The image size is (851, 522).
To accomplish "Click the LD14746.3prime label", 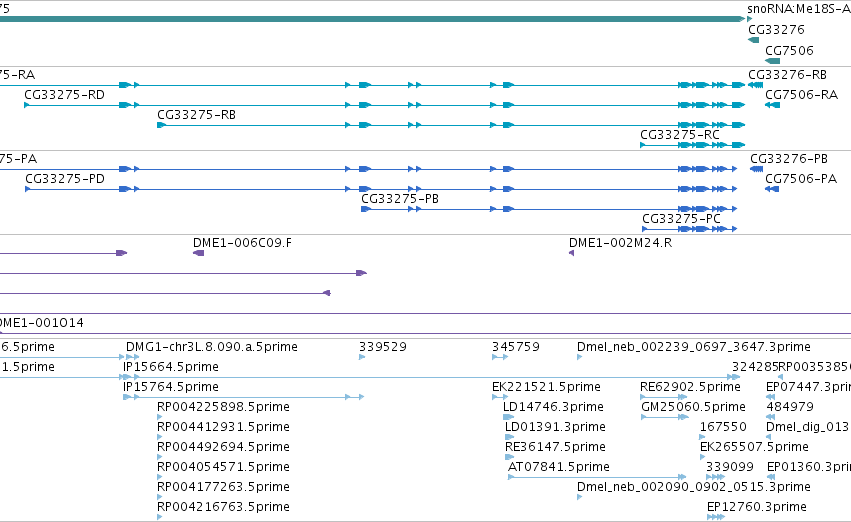I will coord(553,408).
